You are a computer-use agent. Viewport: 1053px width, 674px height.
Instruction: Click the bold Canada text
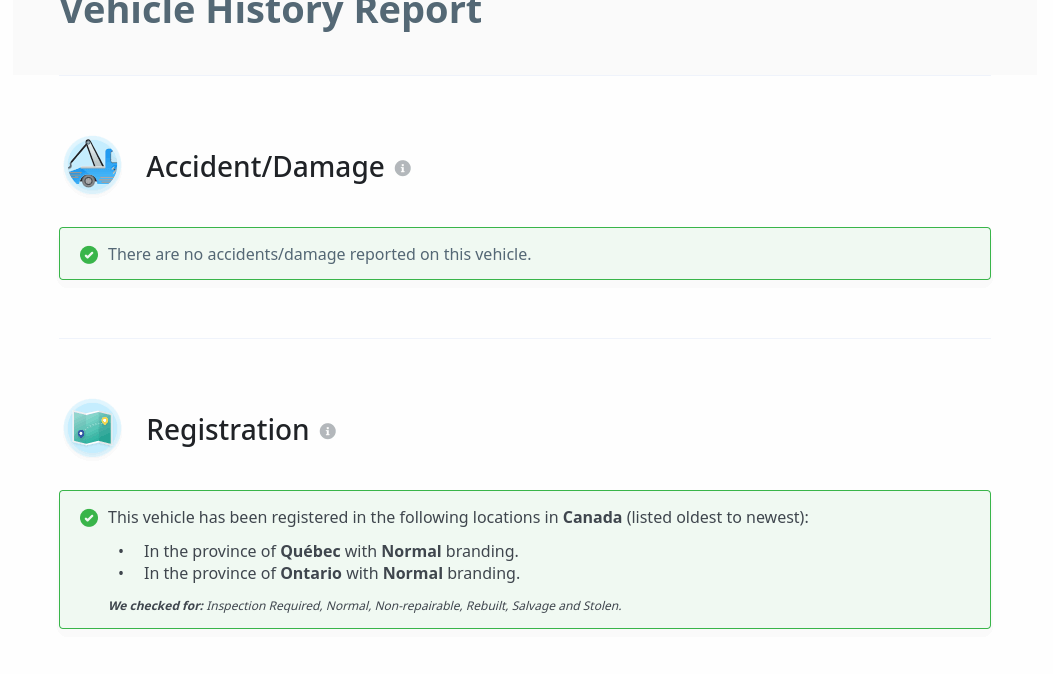pyautogui.click(x=592, y=518)
